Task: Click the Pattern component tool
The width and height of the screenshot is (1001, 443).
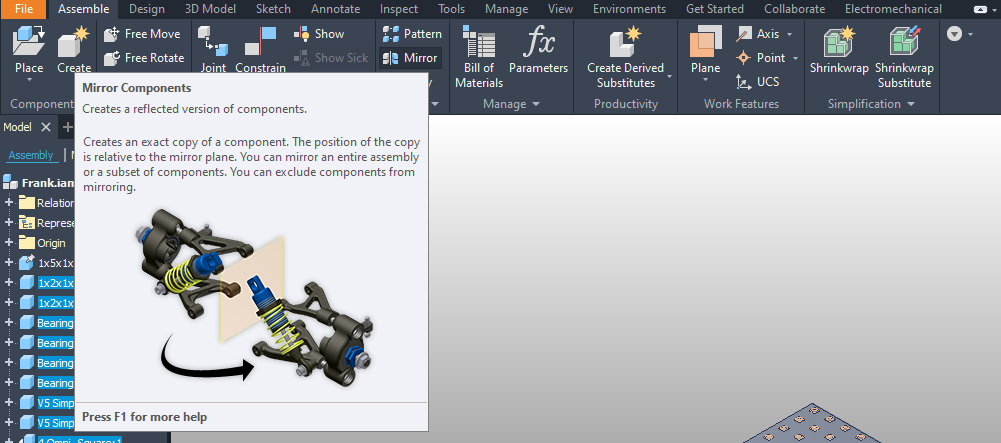Action: click(x=411, y=34)
